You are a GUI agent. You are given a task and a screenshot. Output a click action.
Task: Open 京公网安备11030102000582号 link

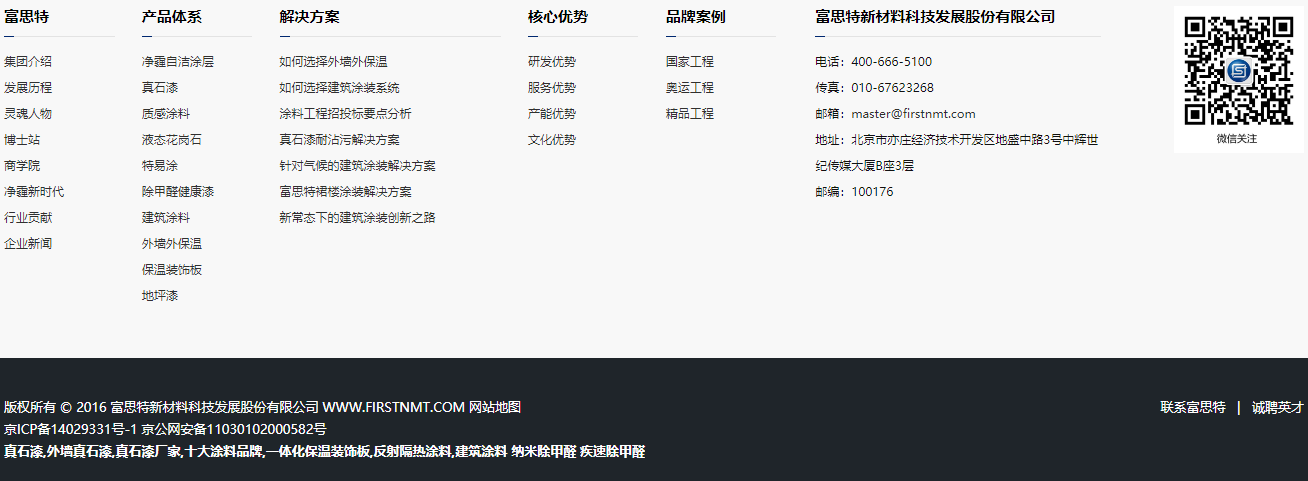[x=234, y=429]
